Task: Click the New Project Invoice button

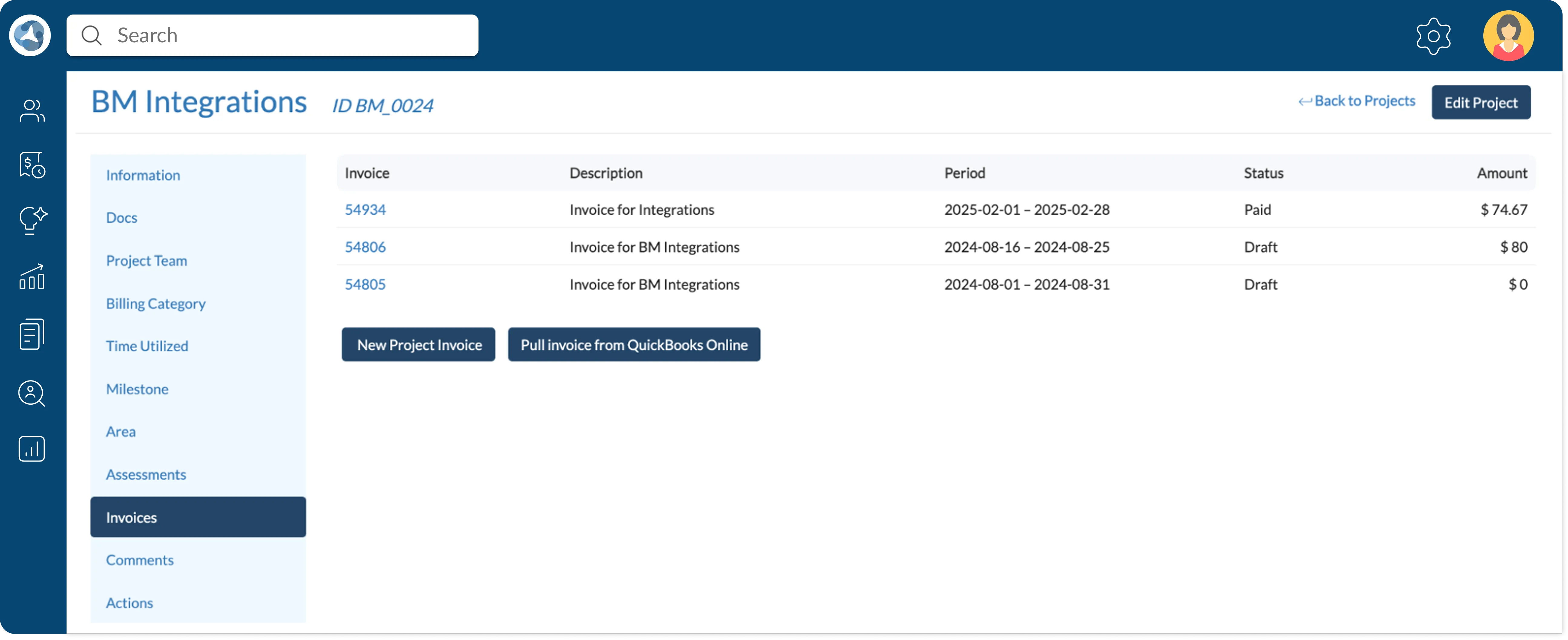Action: coord(418,344)
